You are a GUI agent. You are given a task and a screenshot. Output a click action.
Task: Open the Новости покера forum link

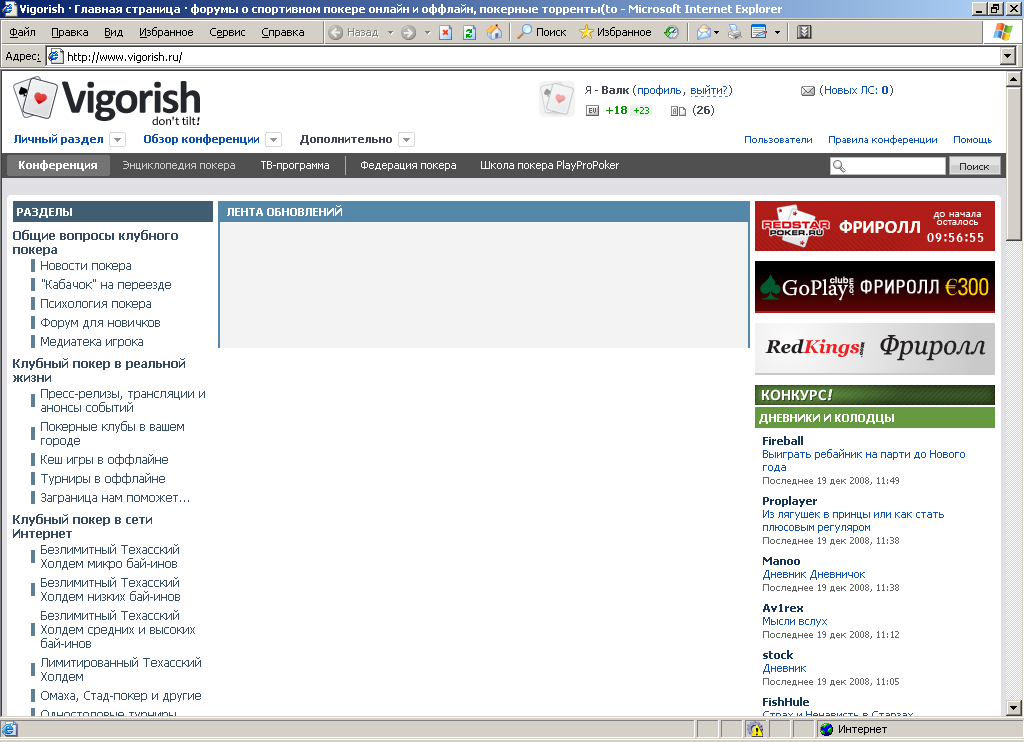point(86,266)
